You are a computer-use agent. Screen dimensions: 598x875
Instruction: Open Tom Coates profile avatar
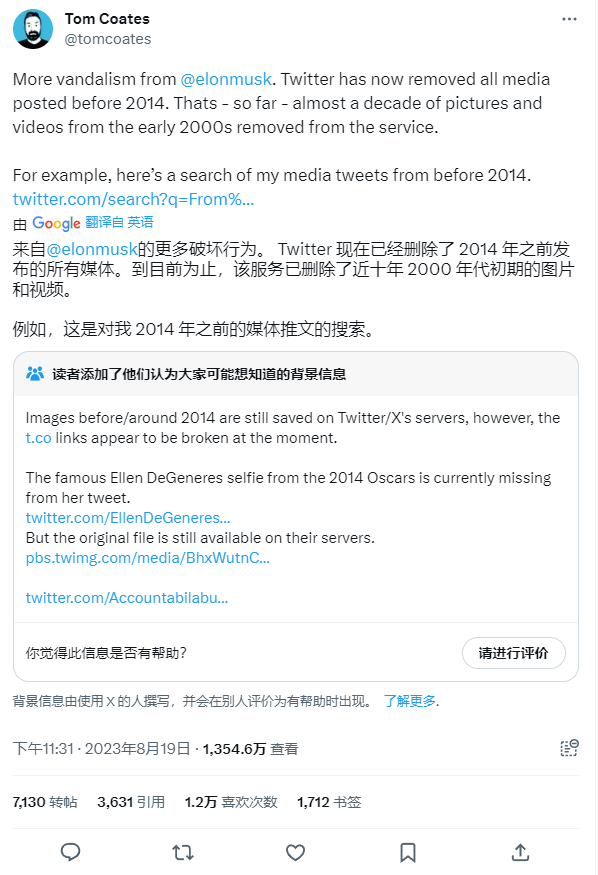pos(33,29)
